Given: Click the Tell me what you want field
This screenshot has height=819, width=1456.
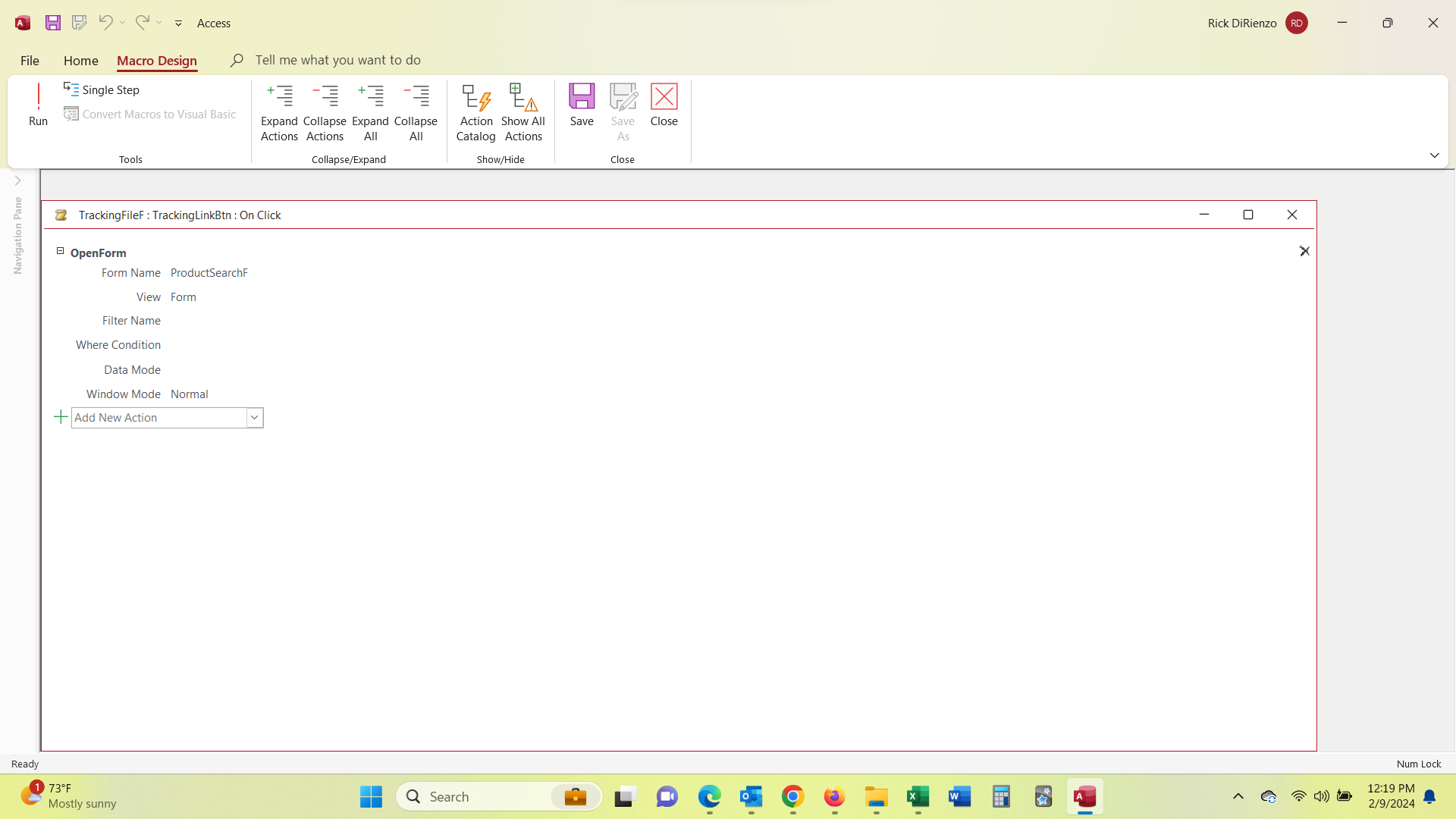Looking at the screenshot, I should [337, 59].
